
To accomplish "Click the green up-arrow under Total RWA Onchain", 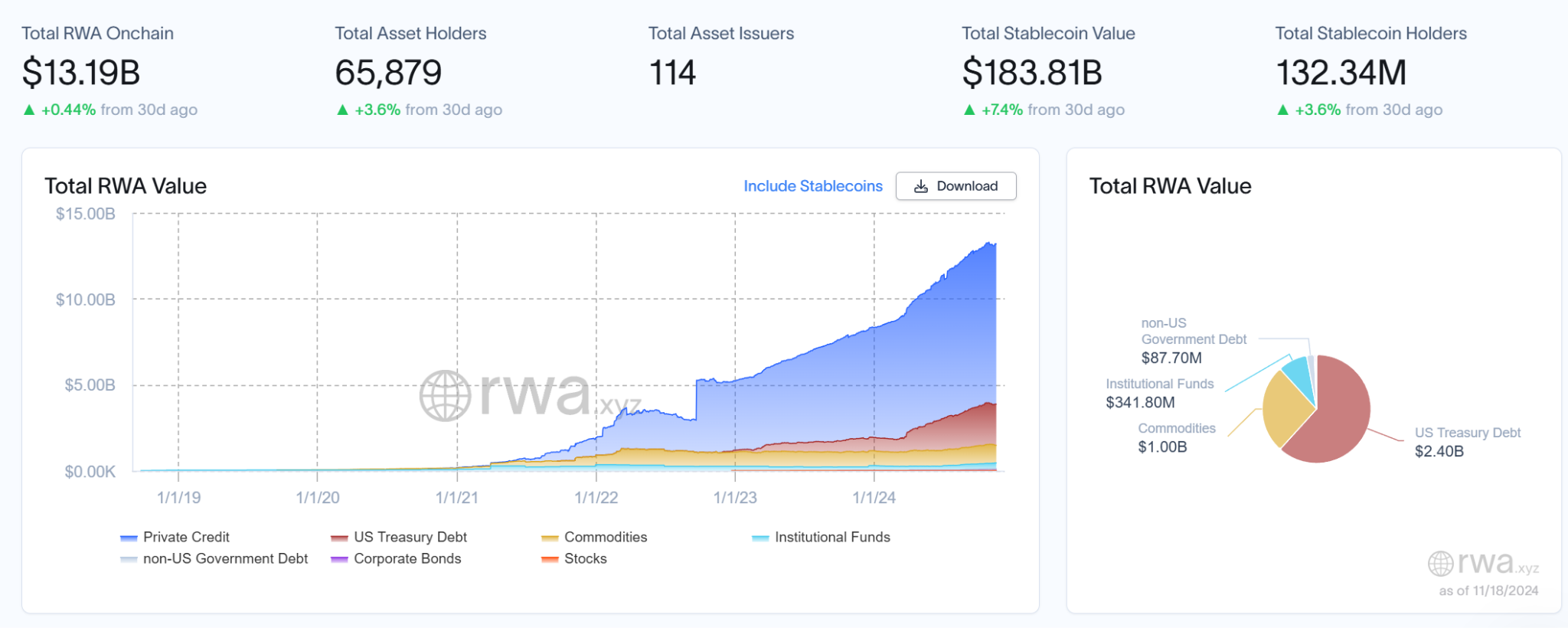I will pyautogui.click(x=29, y=110).
